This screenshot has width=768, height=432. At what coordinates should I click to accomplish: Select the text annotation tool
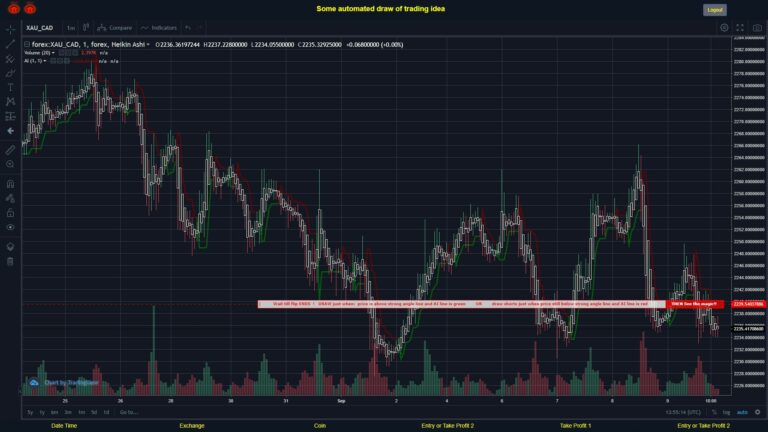(x=10, y=88)
